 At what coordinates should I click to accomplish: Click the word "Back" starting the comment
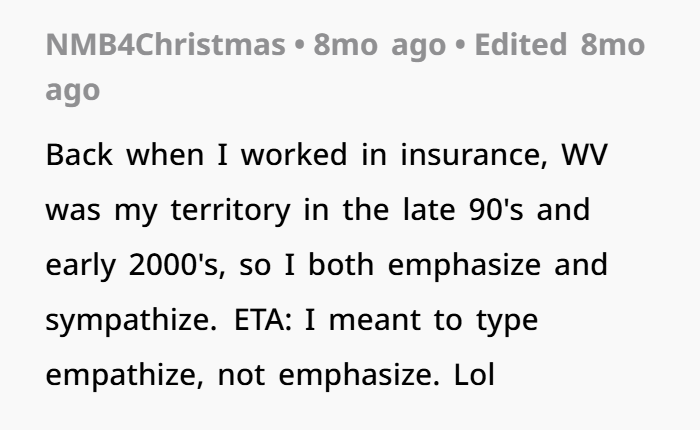coord(79,155)
